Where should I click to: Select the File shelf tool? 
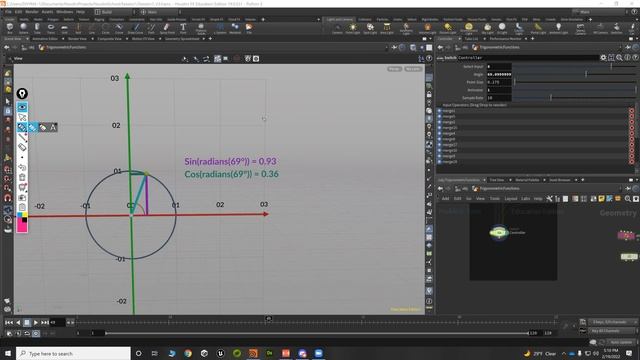coord(249,28)
